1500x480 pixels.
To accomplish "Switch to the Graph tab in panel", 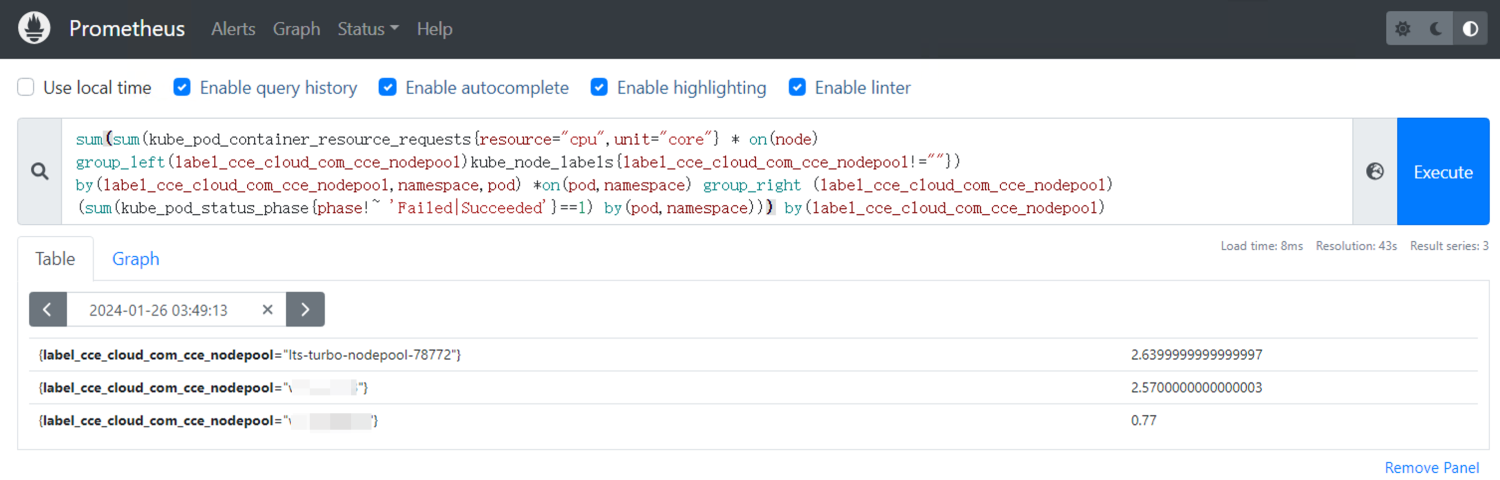I will click(136, 259).
